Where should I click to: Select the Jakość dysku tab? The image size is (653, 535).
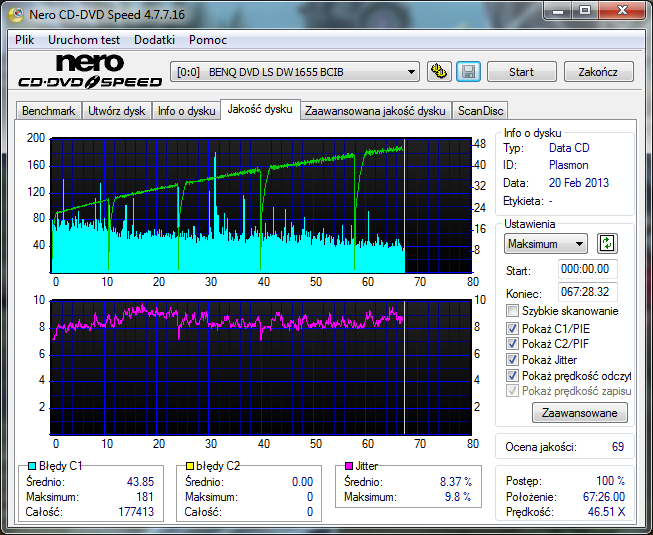tap(260, 109)
